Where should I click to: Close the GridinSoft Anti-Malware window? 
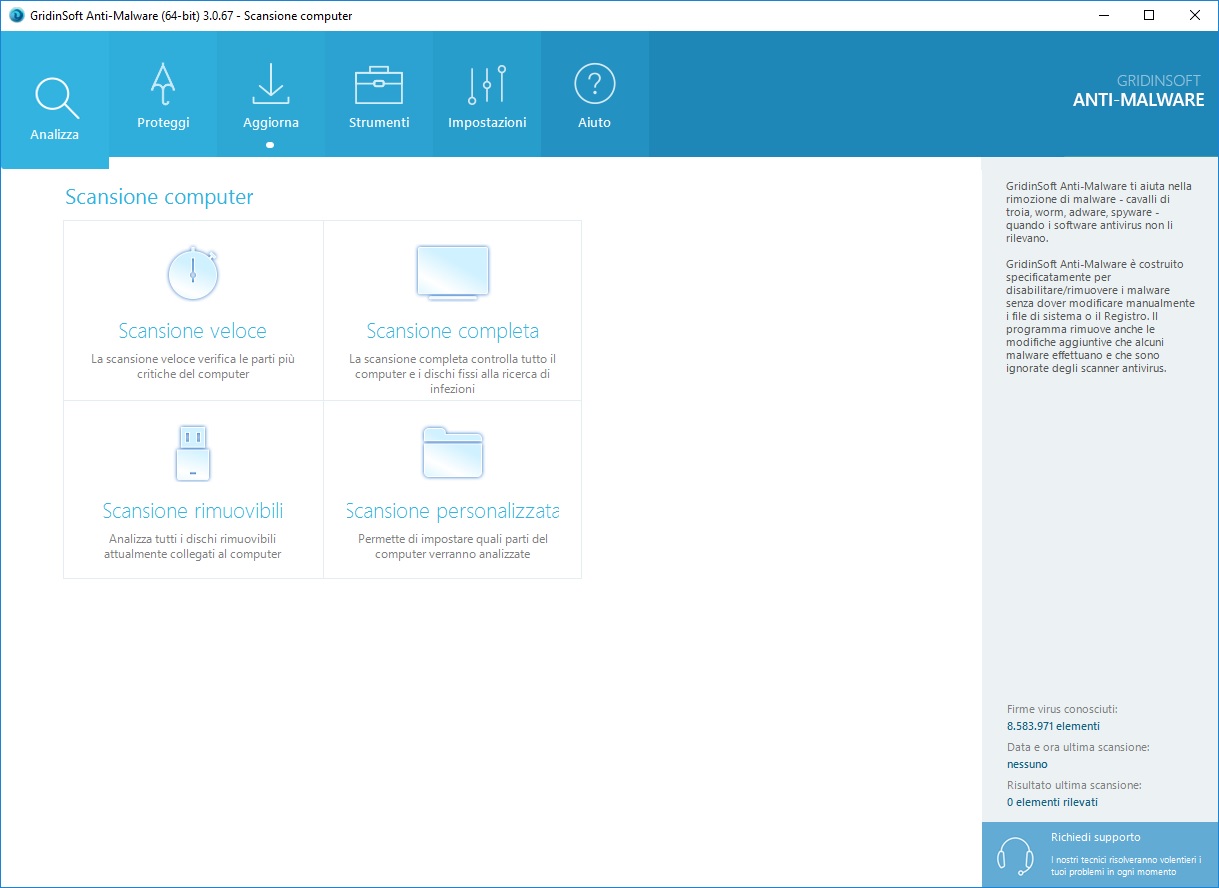(x=1195, y=15)
